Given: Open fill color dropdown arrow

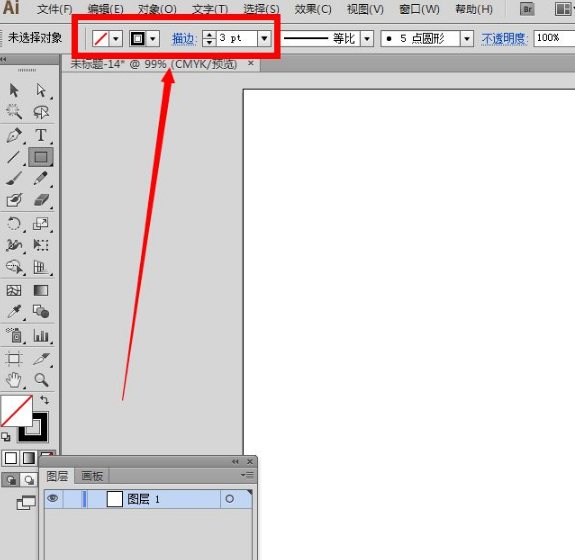Looking at the screenshot, I should [116, 39].
